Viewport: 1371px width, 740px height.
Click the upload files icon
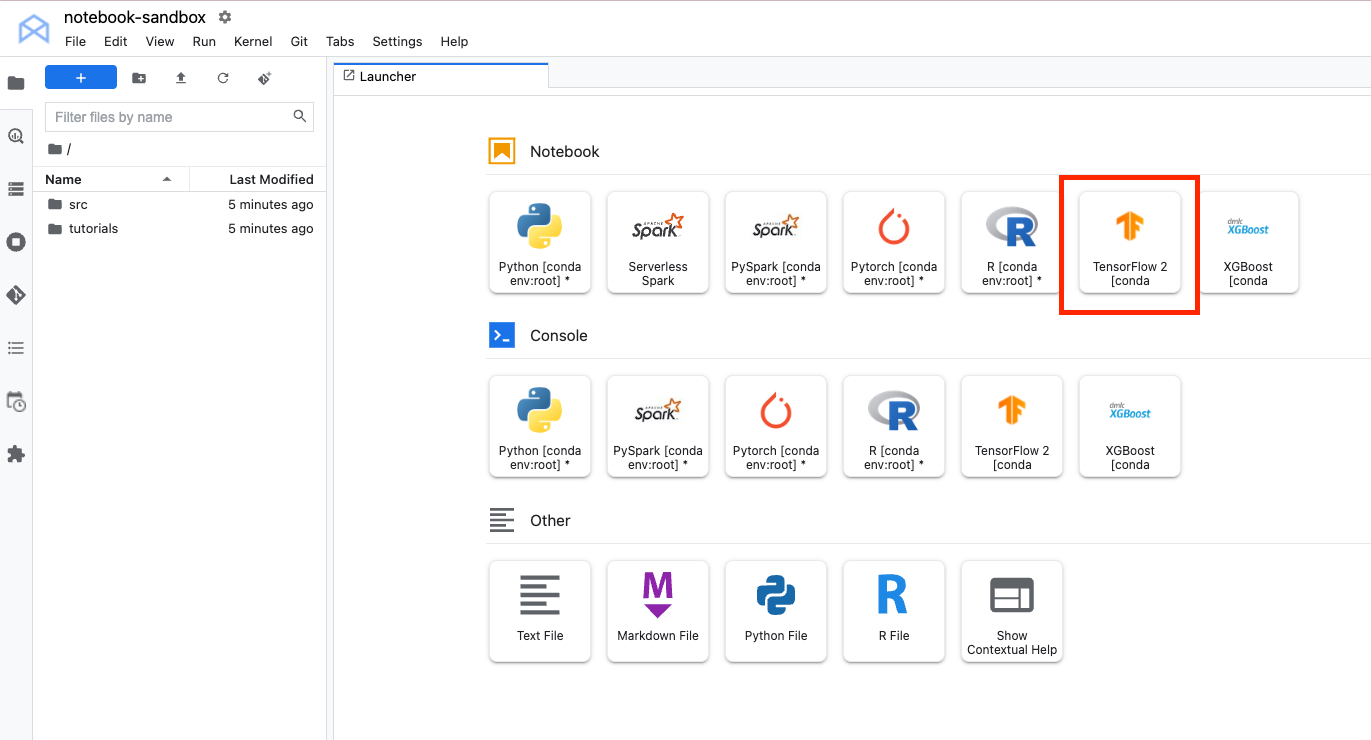(x=181, y=78)
